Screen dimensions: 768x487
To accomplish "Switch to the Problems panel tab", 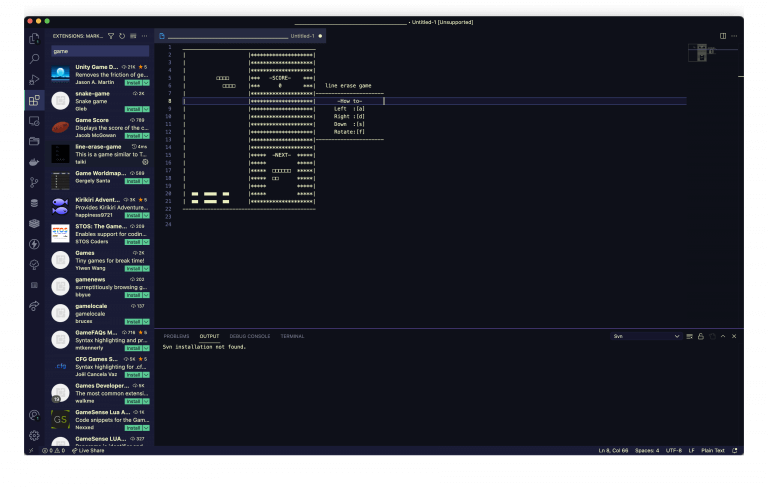I will pos(176,336).
